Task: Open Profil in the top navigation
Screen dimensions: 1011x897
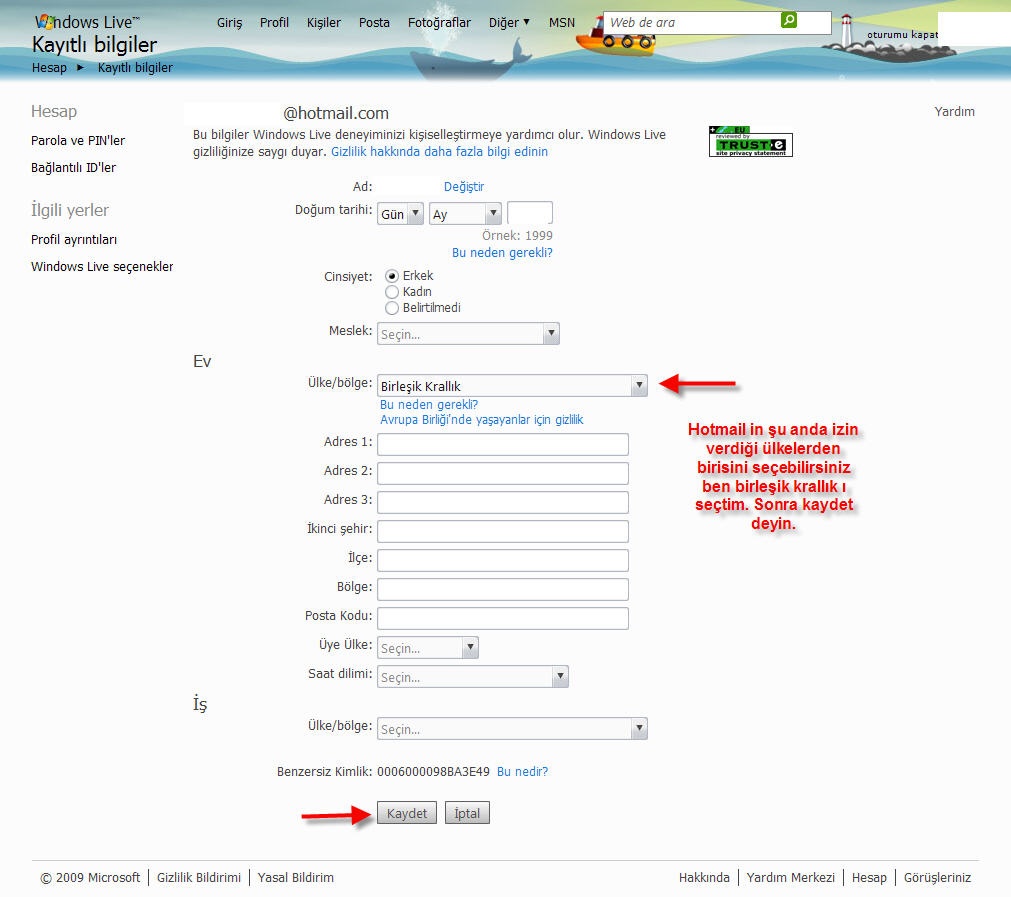Action: pyautogui.click(x=274, y=23)
